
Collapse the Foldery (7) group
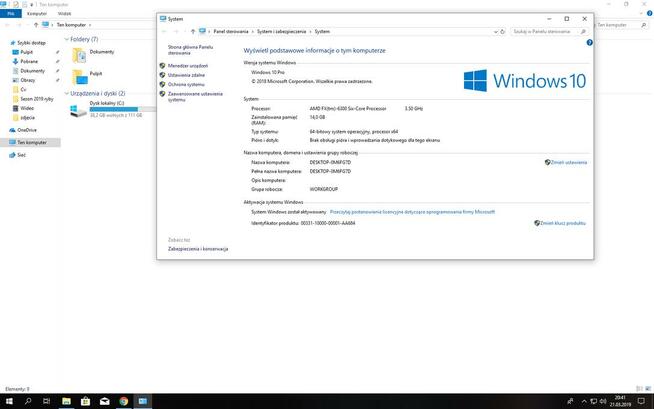tap(66, 39)
